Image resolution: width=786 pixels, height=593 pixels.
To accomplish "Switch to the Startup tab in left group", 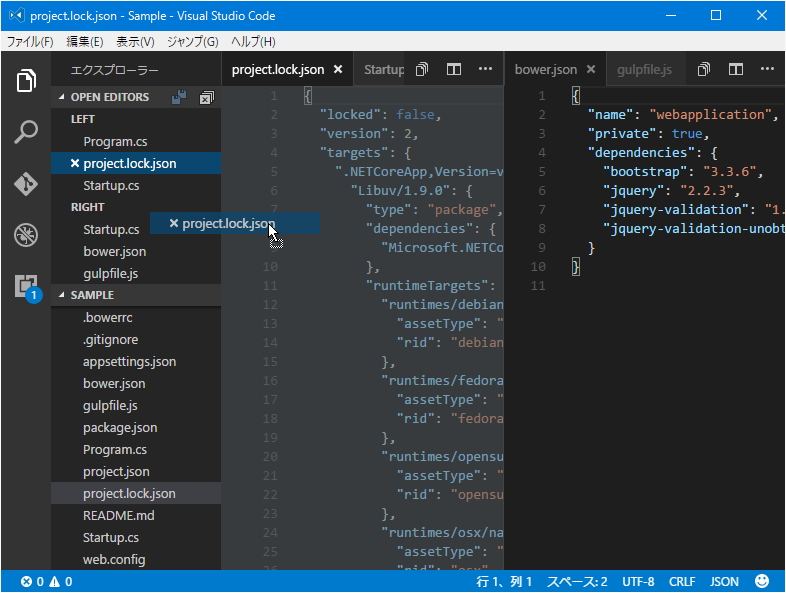I will 383,69.
